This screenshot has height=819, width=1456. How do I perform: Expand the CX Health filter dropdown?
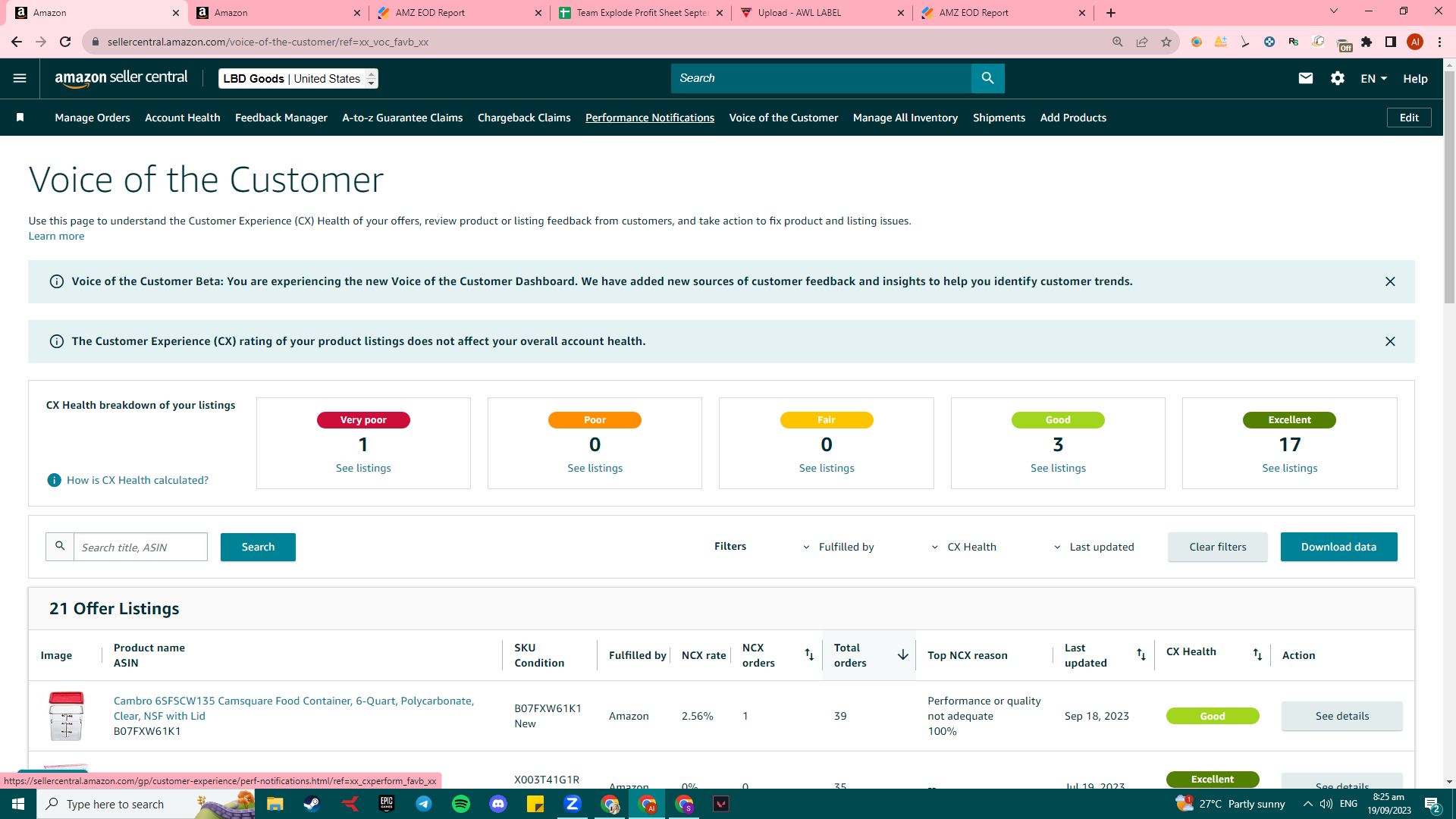[963, 547]
